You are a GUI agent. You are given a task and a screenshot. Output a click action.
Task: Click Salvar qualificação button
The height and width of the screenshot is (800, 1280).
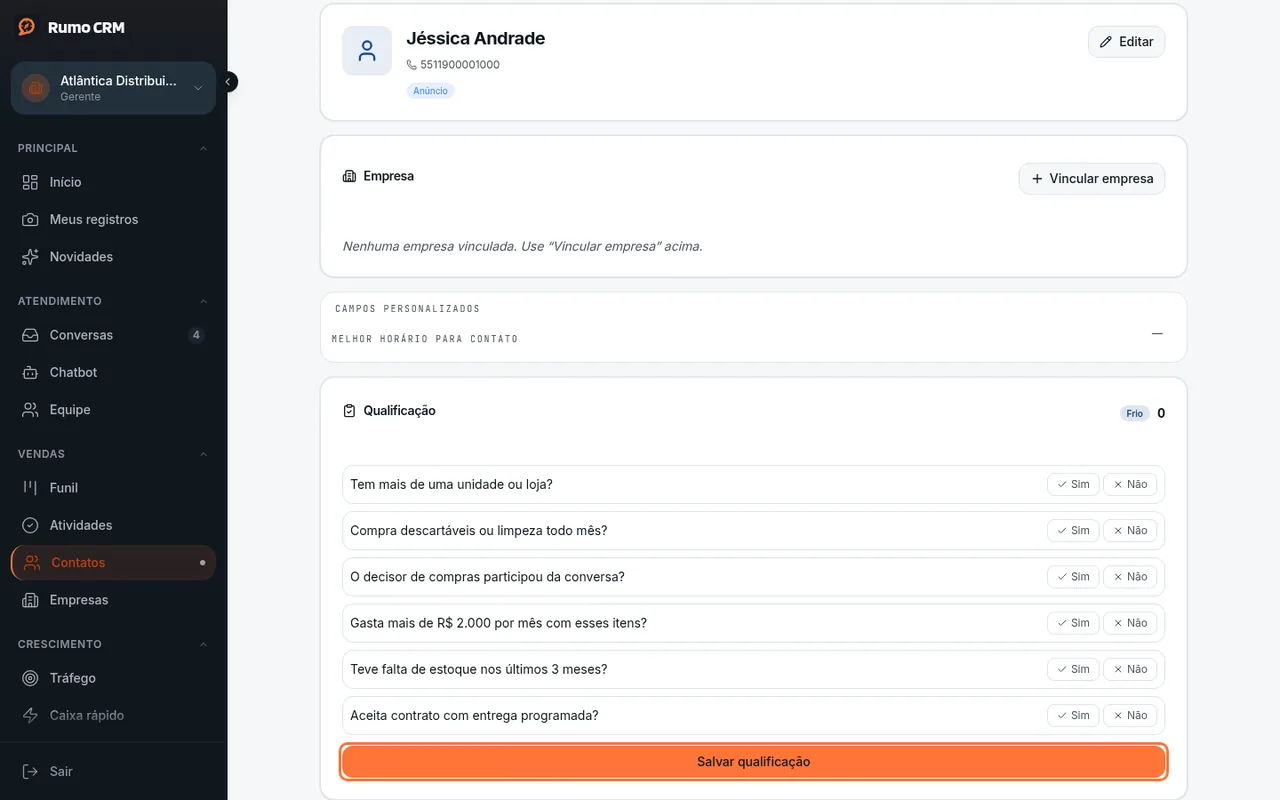click(753, 762)
